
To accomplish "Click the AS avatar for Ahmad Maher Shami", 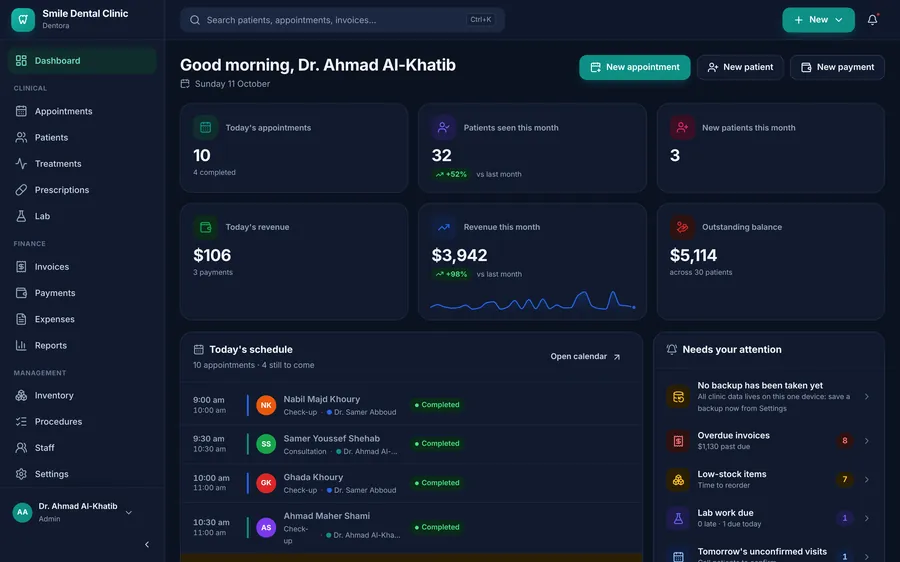I will pos(266,527).
